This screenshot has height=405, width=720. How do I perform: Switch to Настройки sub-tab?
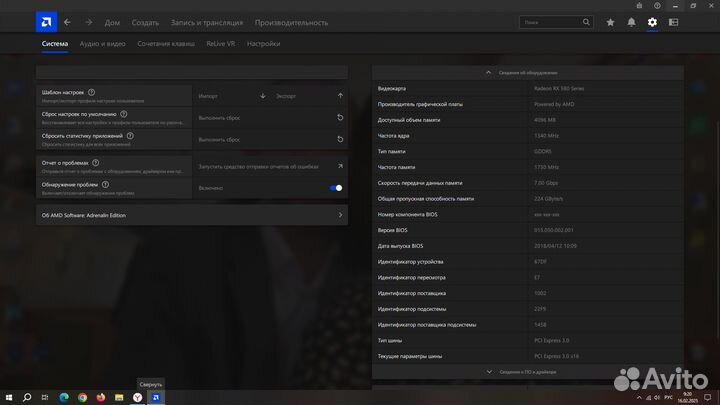point(264,44)
